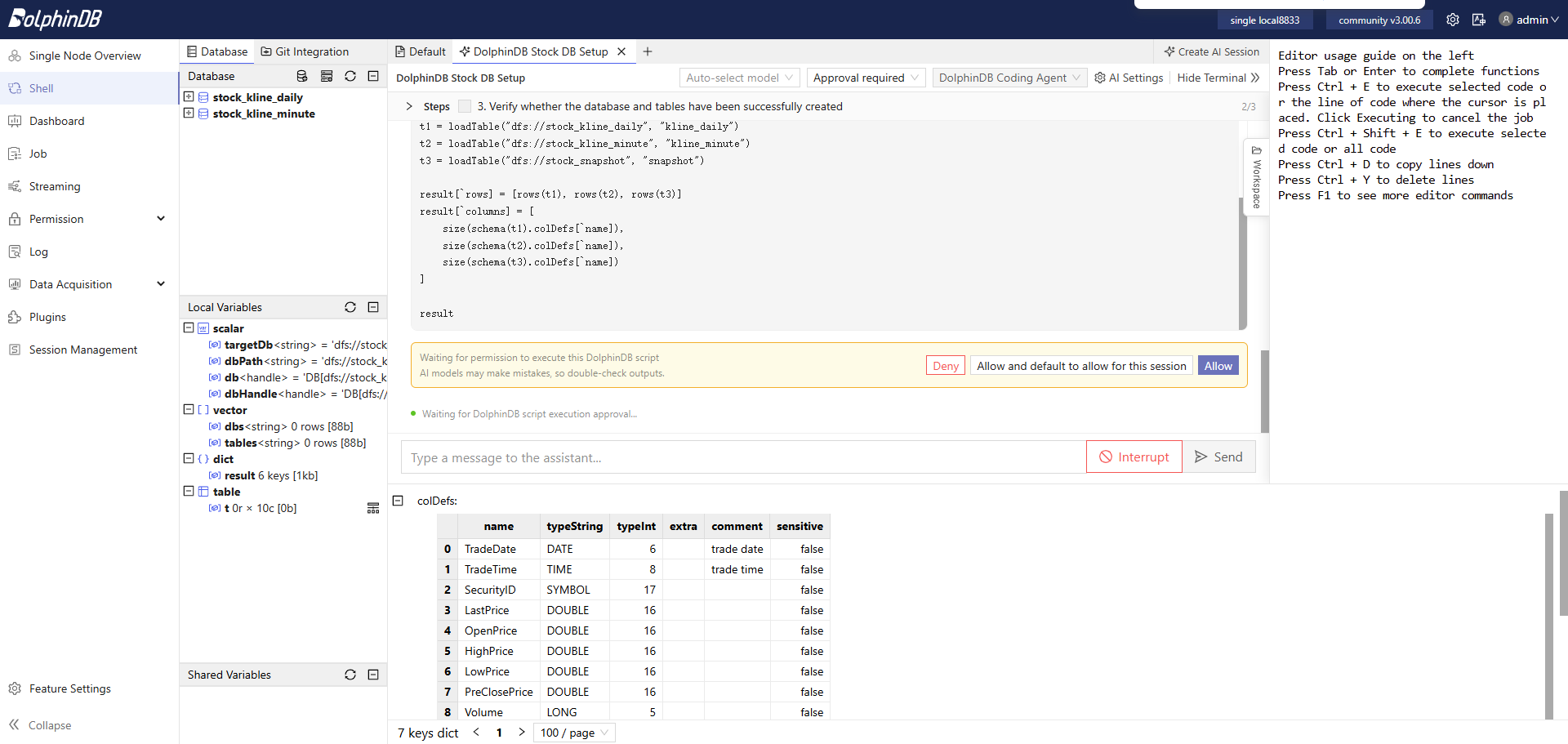Close the DolphinDB Stock DB Setup tab
This screenshot has height=744, width=1568.
(x=621, y=51)
